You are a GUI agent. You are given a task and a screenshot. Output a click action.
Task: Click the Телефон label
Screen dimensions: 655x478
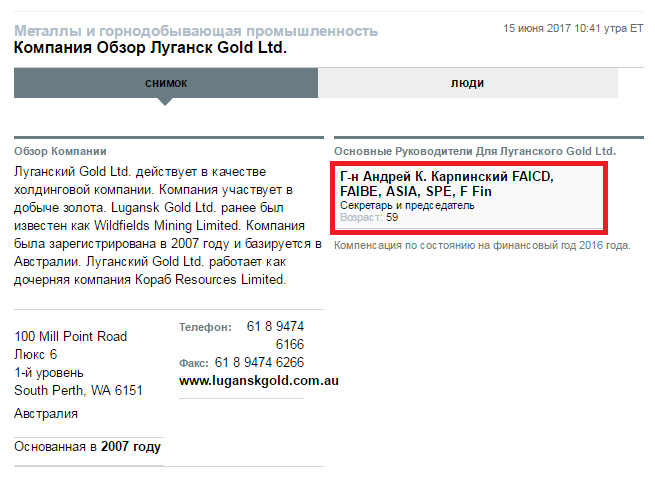pyautogui.click(x=205, y=327)
